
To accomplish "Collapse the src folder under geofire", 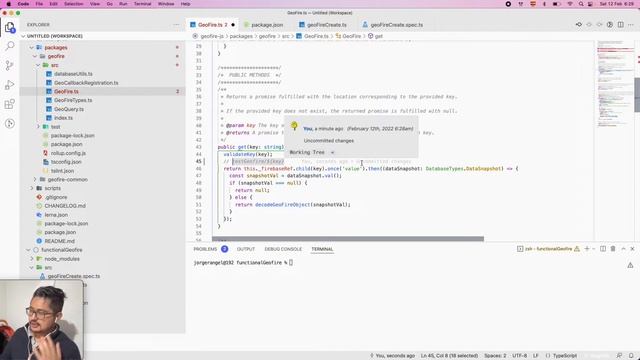I will pyautogui.click(x=38, y=65).
